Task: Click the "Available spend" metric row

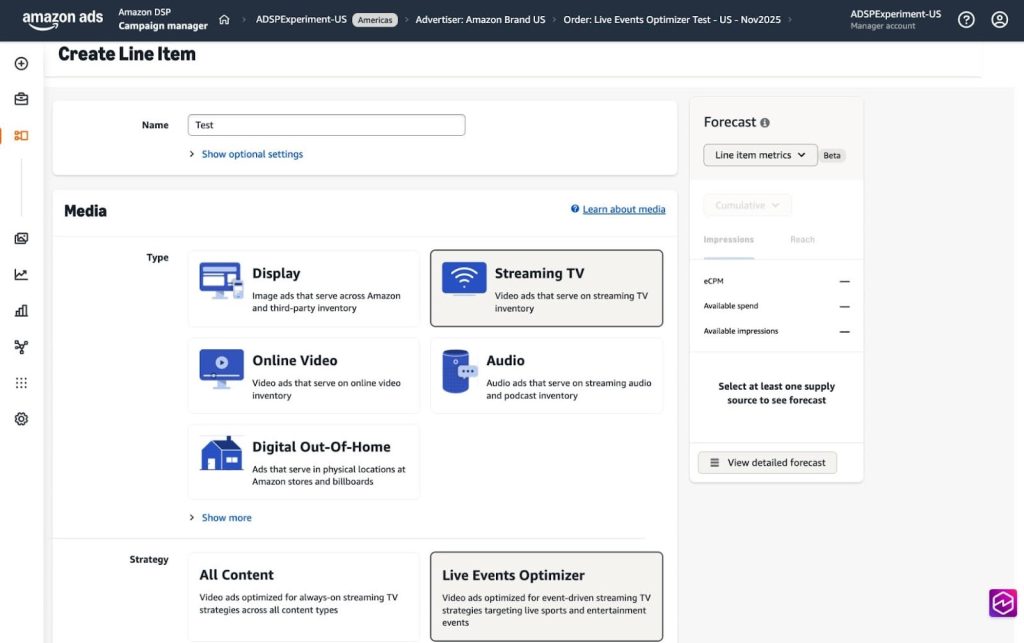Action: tap(776, 306)
